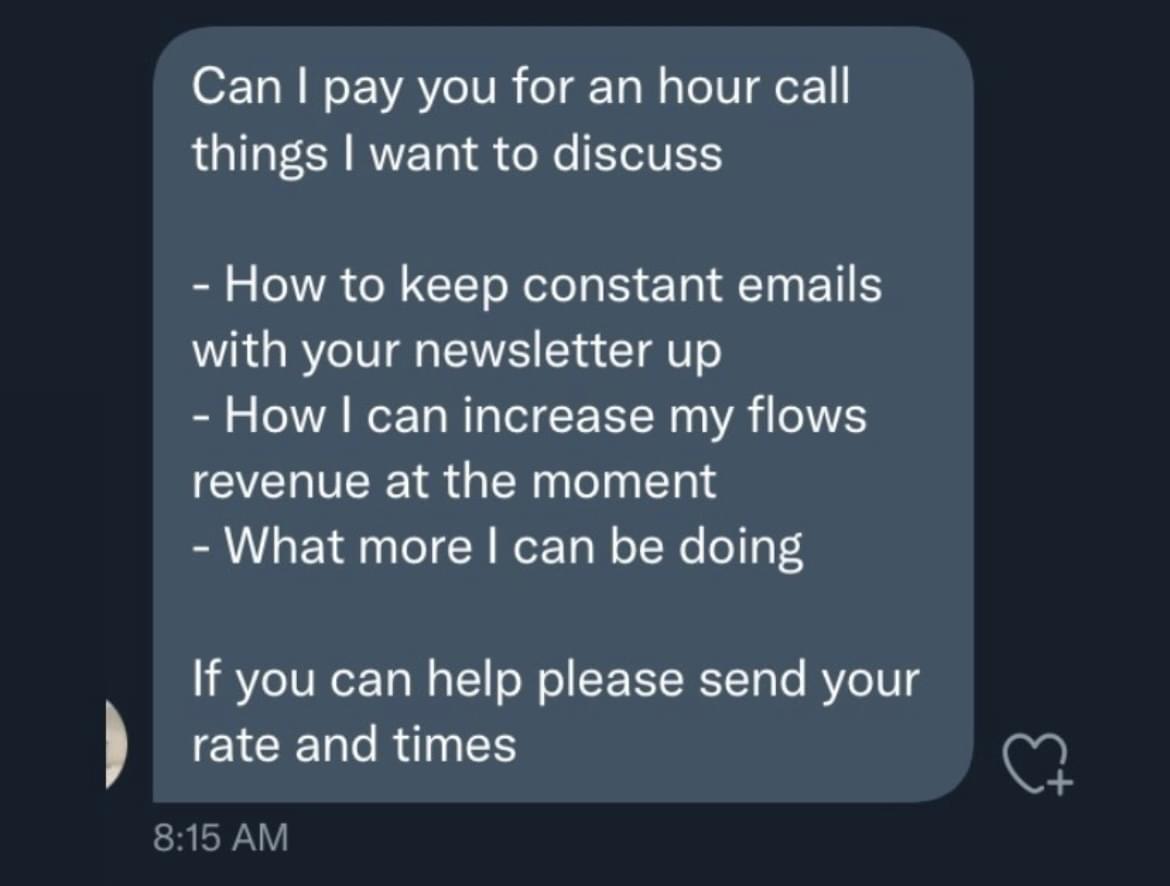Click the line 'If you can help please send your'
Screen dimensions: 1170x886
click(x=556, y=681)
